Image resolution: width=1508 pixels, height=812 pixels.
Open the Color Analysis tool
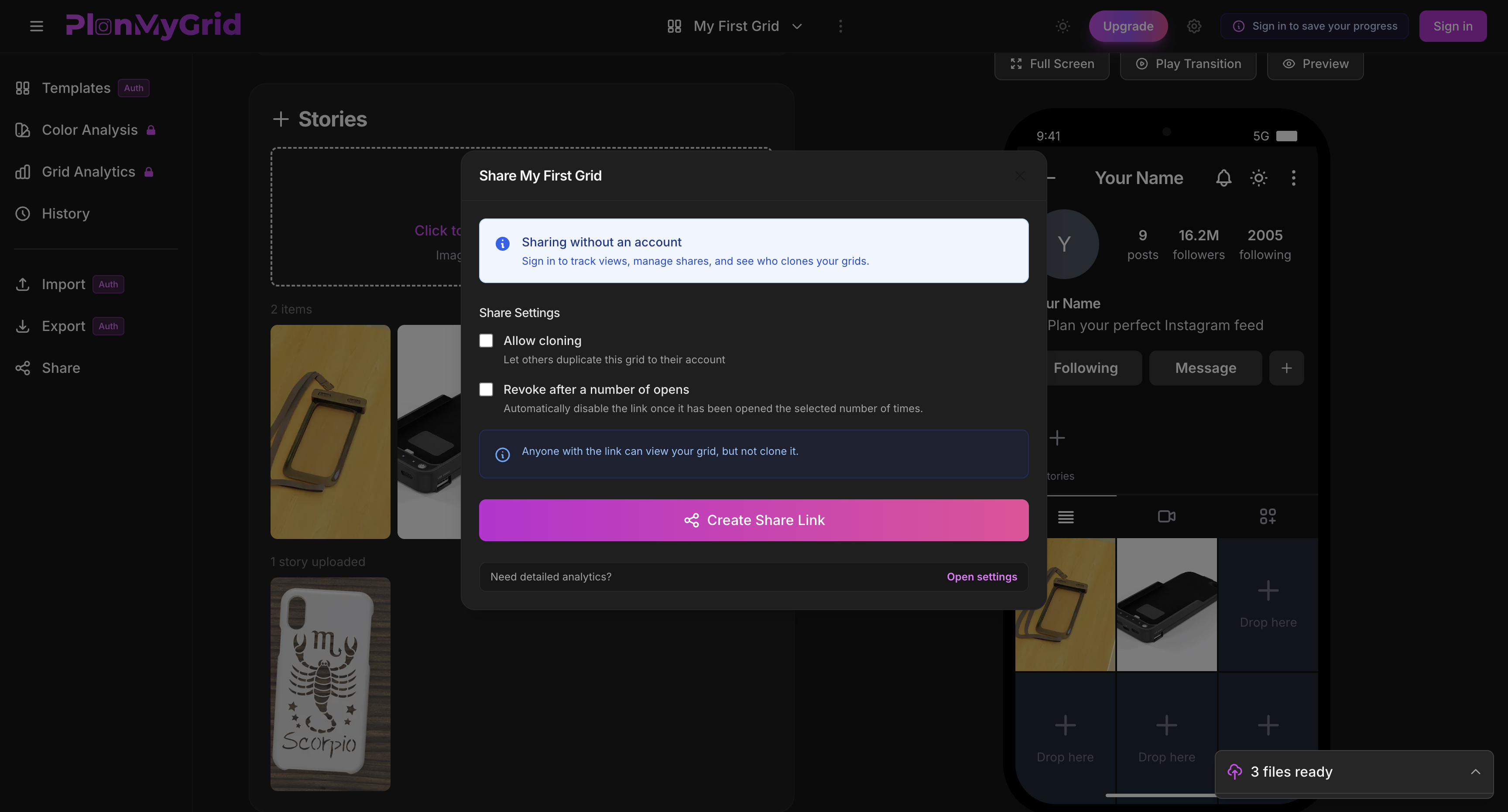pos(89,130)
